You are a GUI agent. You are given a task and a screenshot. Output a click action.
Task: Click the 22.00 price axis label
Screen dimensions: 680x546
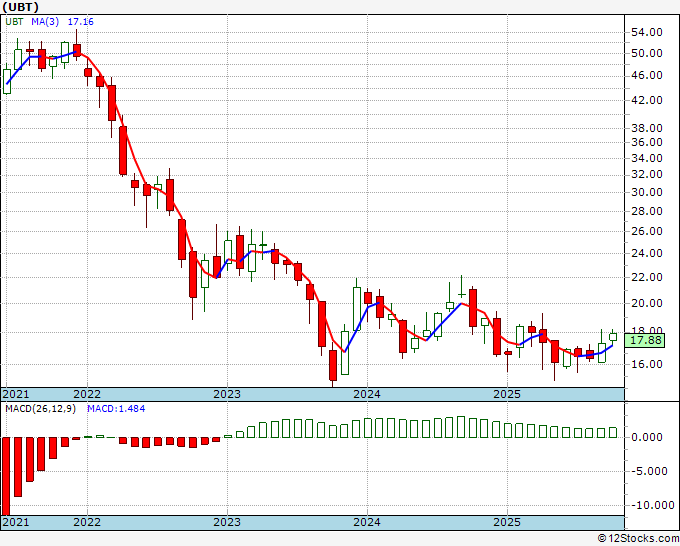click(x=646, y=277)
